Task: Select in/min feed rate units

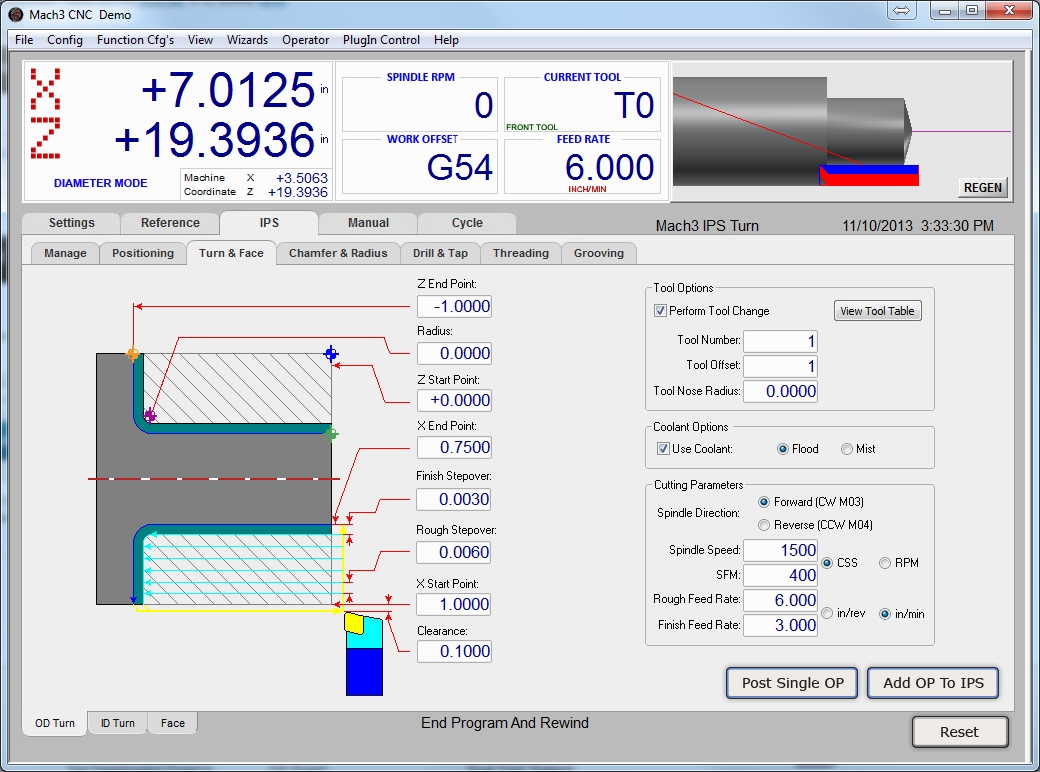Action: click(x=885, y=614)
